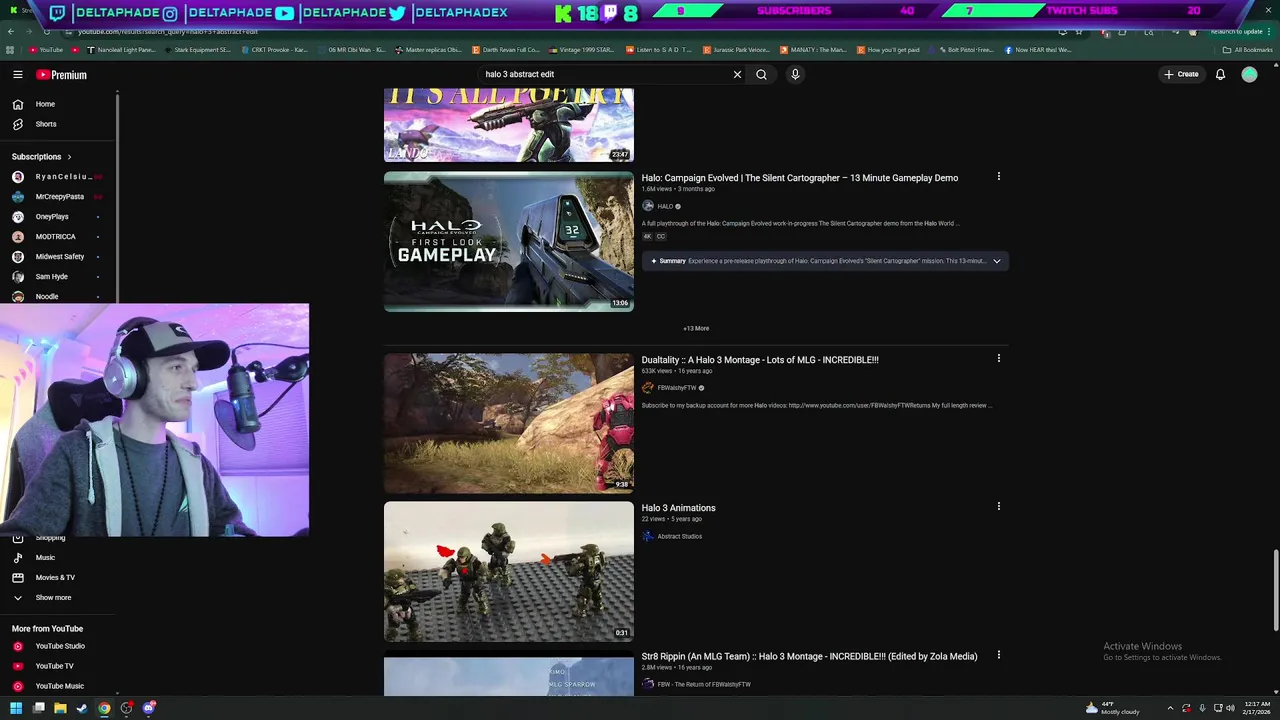Open the taskbar clock and date
Screen dimensions: 1280x720
point(1256,708)
